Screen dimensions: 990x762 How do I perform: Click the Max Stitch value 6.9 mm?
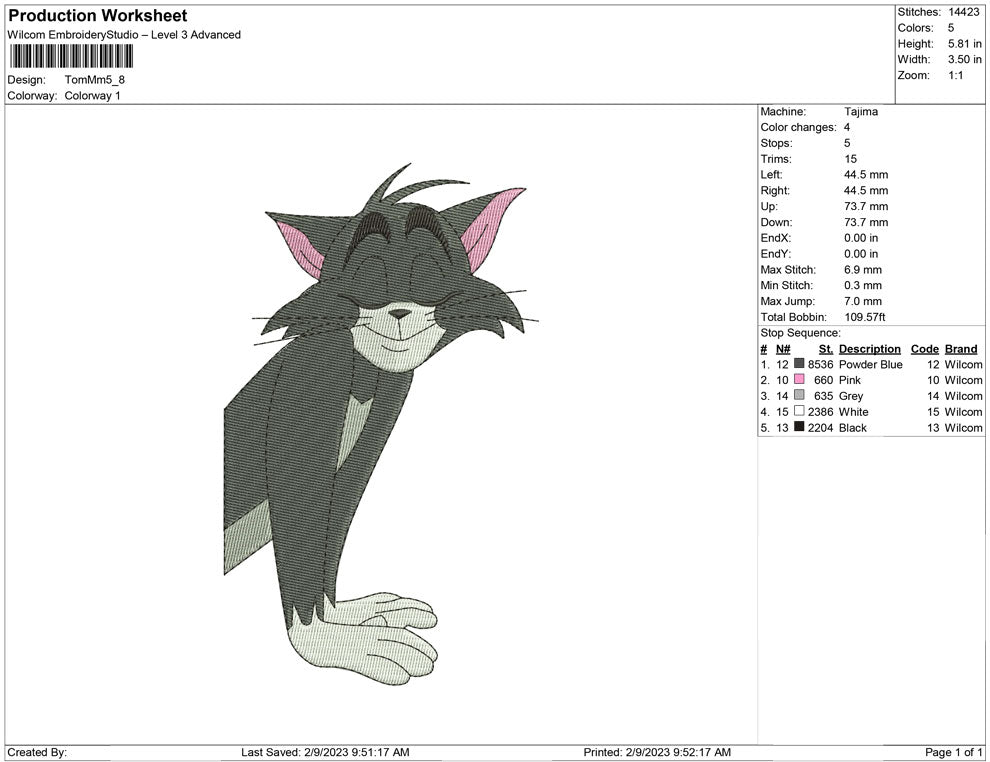(x=863, y=270)
